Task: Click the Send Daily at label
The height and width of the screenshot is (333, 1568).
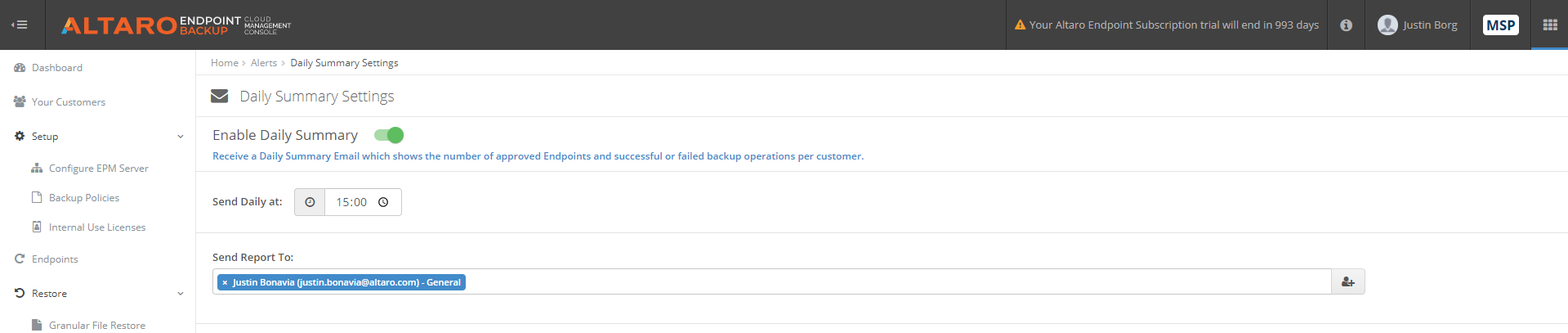Action: tap(248, 202)
